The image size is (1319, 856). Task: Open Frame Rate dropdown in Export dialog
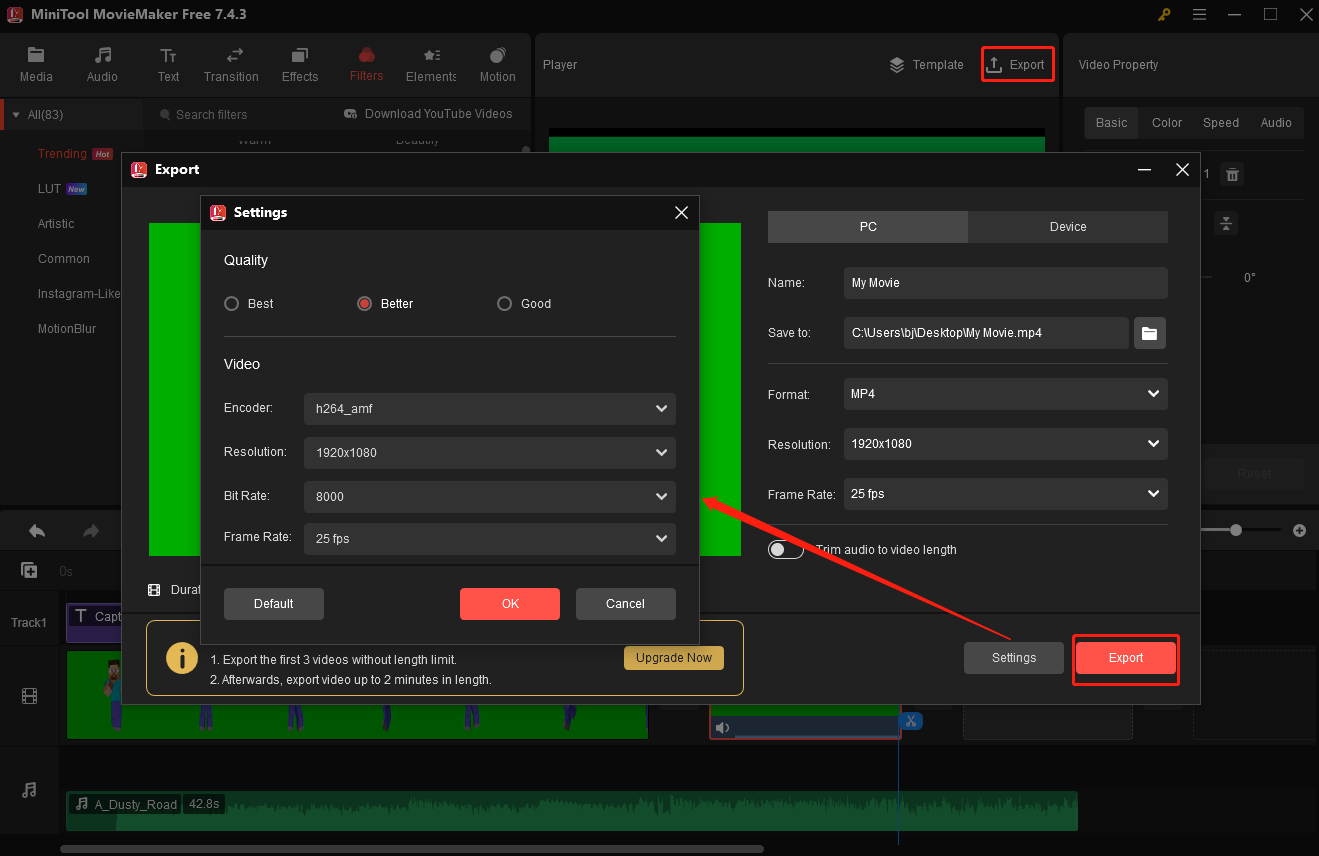coord(1006,494)
